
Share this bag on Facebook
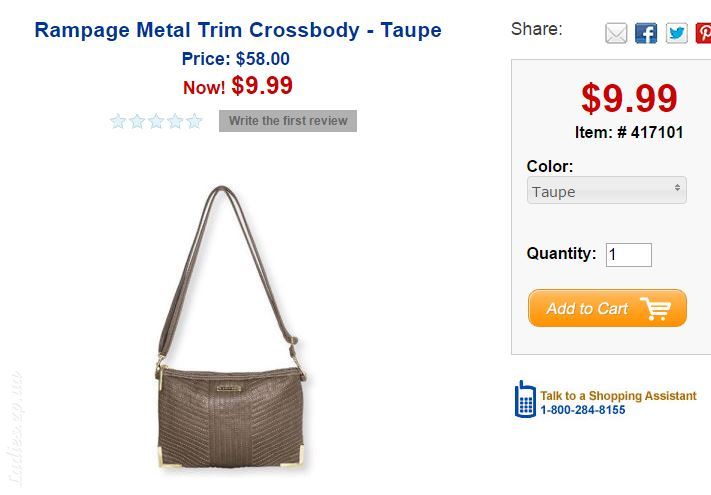pyautogui.click(x=646, y=33)
